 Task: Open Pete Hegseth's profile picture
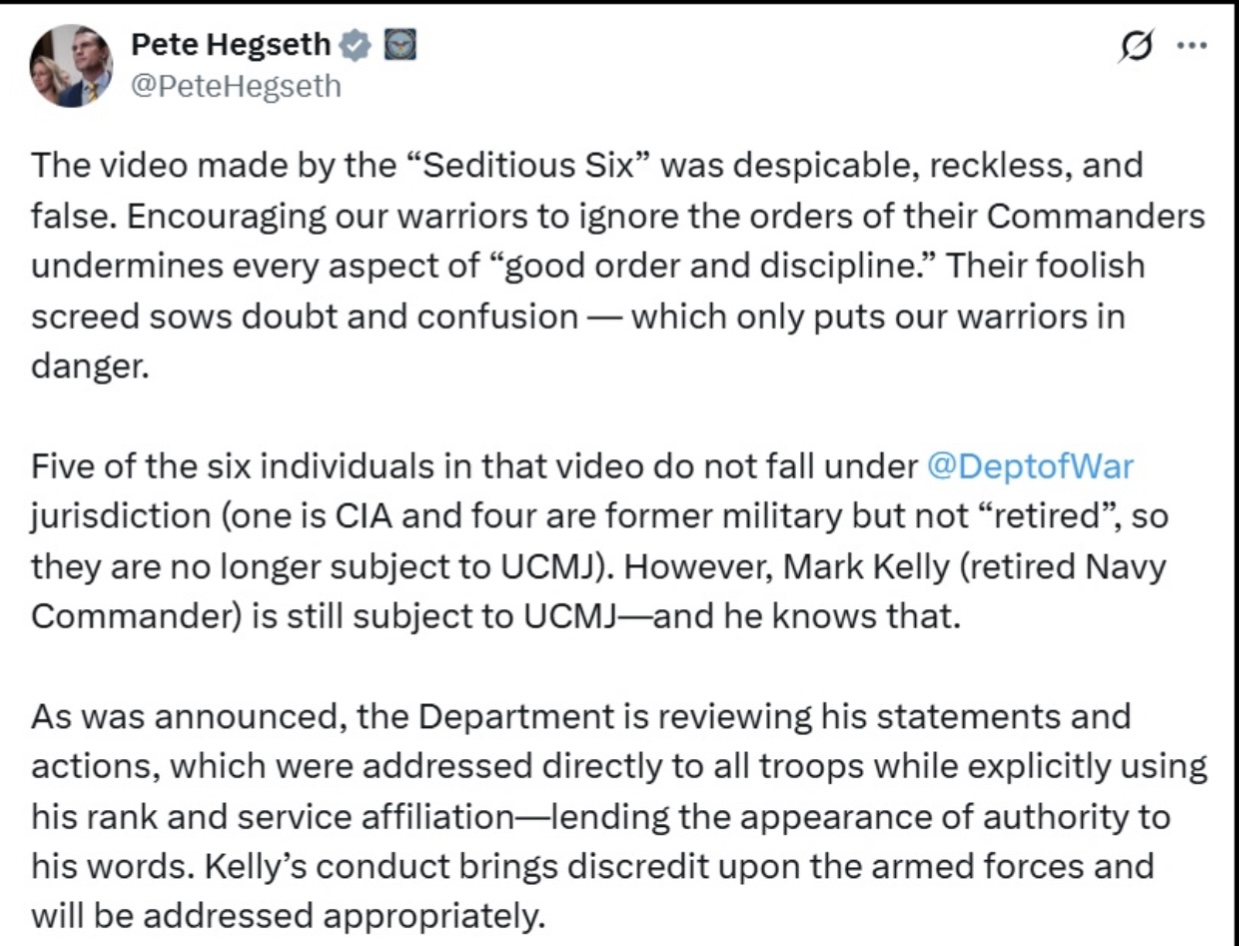(x=71, y=66)
